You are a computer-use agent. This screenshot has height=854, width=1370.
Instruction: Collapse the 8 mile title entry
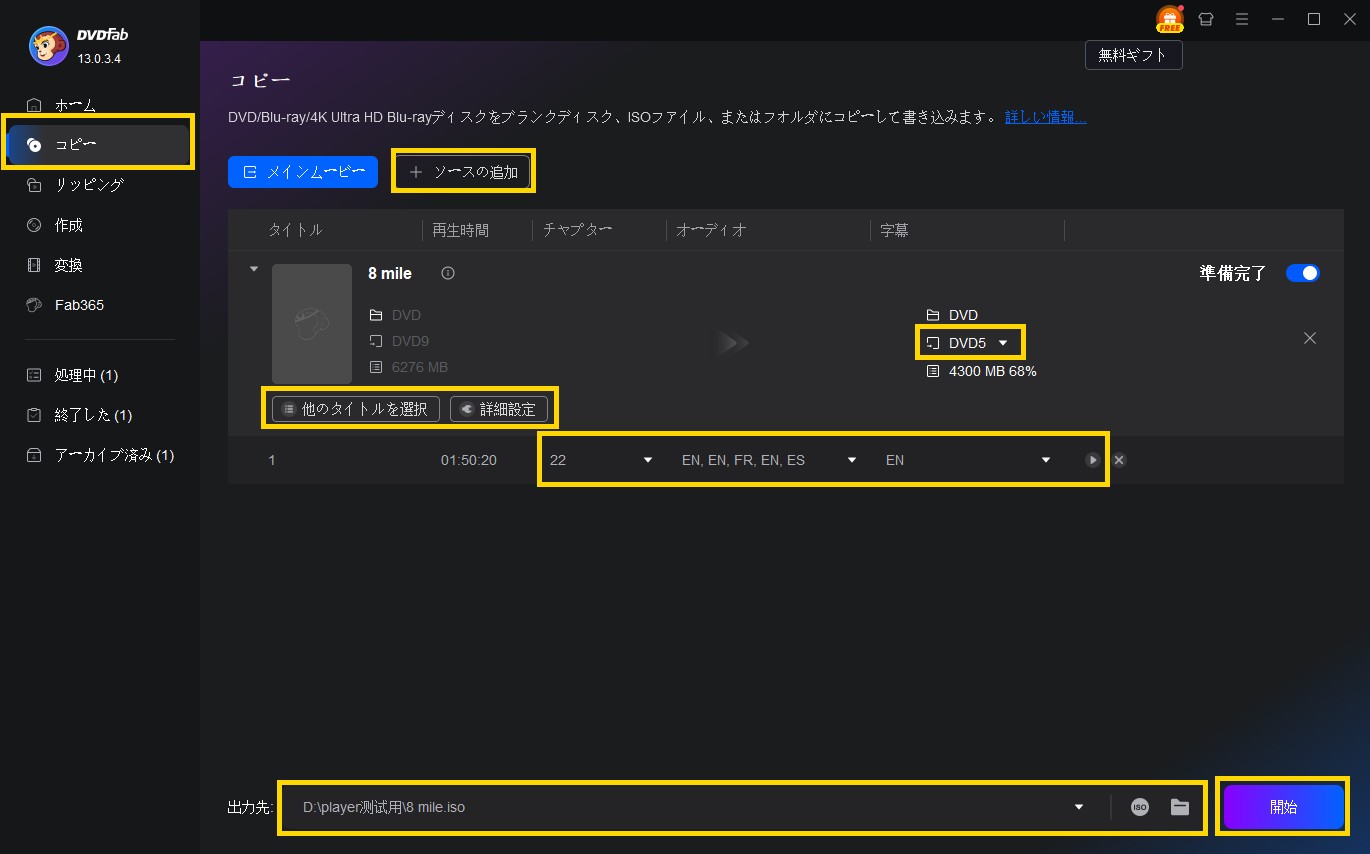coord(253,269)
